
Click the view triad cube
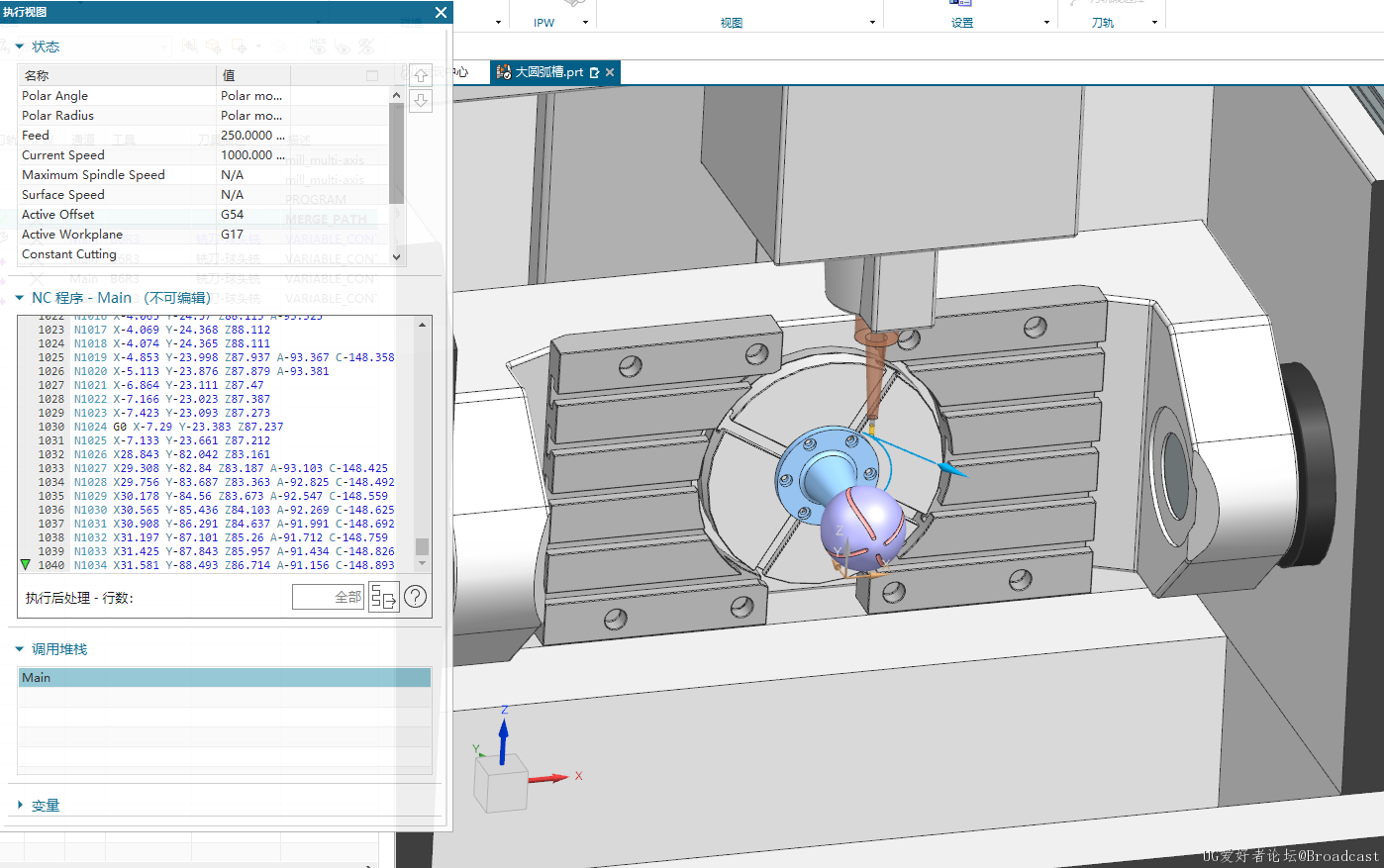pos(501,783)
